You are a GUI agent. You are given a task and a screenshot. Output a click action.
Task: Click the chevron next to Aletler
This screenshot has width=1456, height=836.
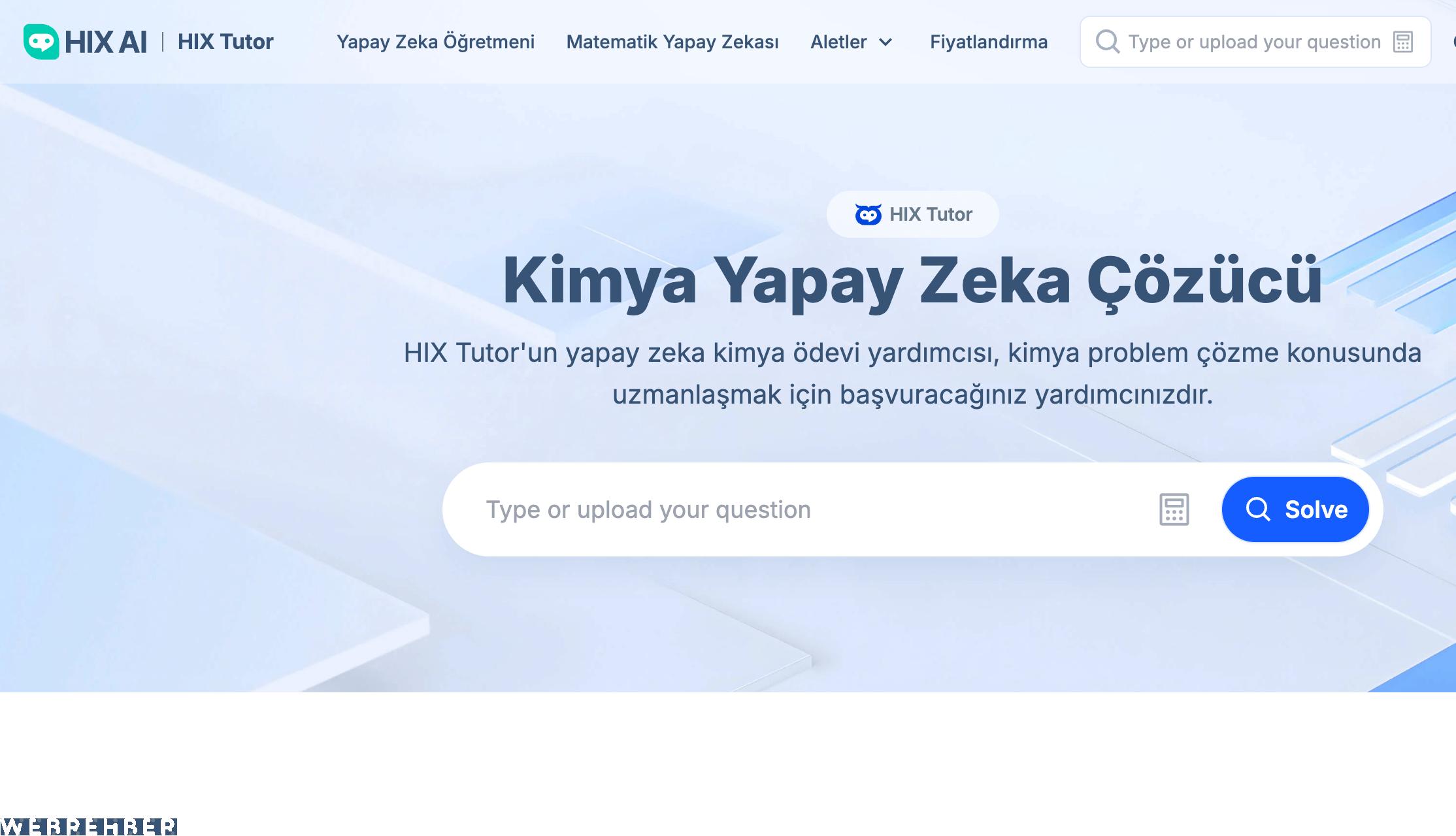(885, 42)
